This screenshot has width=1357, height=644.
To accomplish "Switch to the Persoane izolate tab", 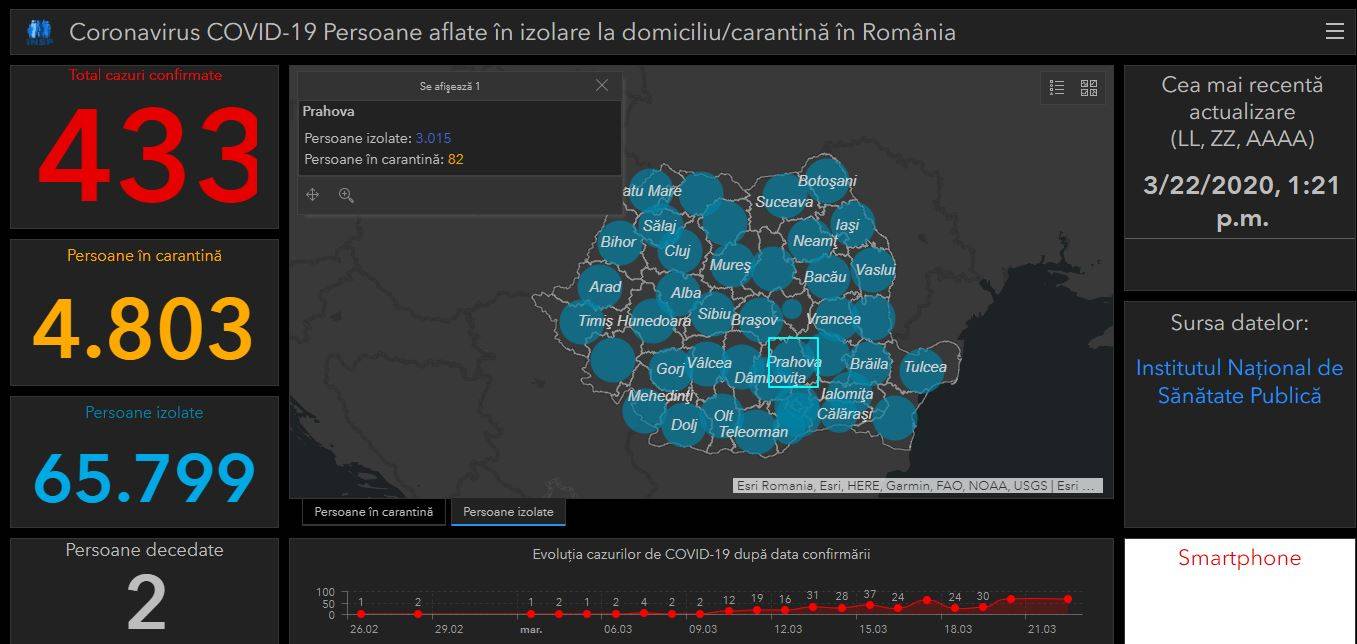I will pyautogui.click(x=509, y=511).
